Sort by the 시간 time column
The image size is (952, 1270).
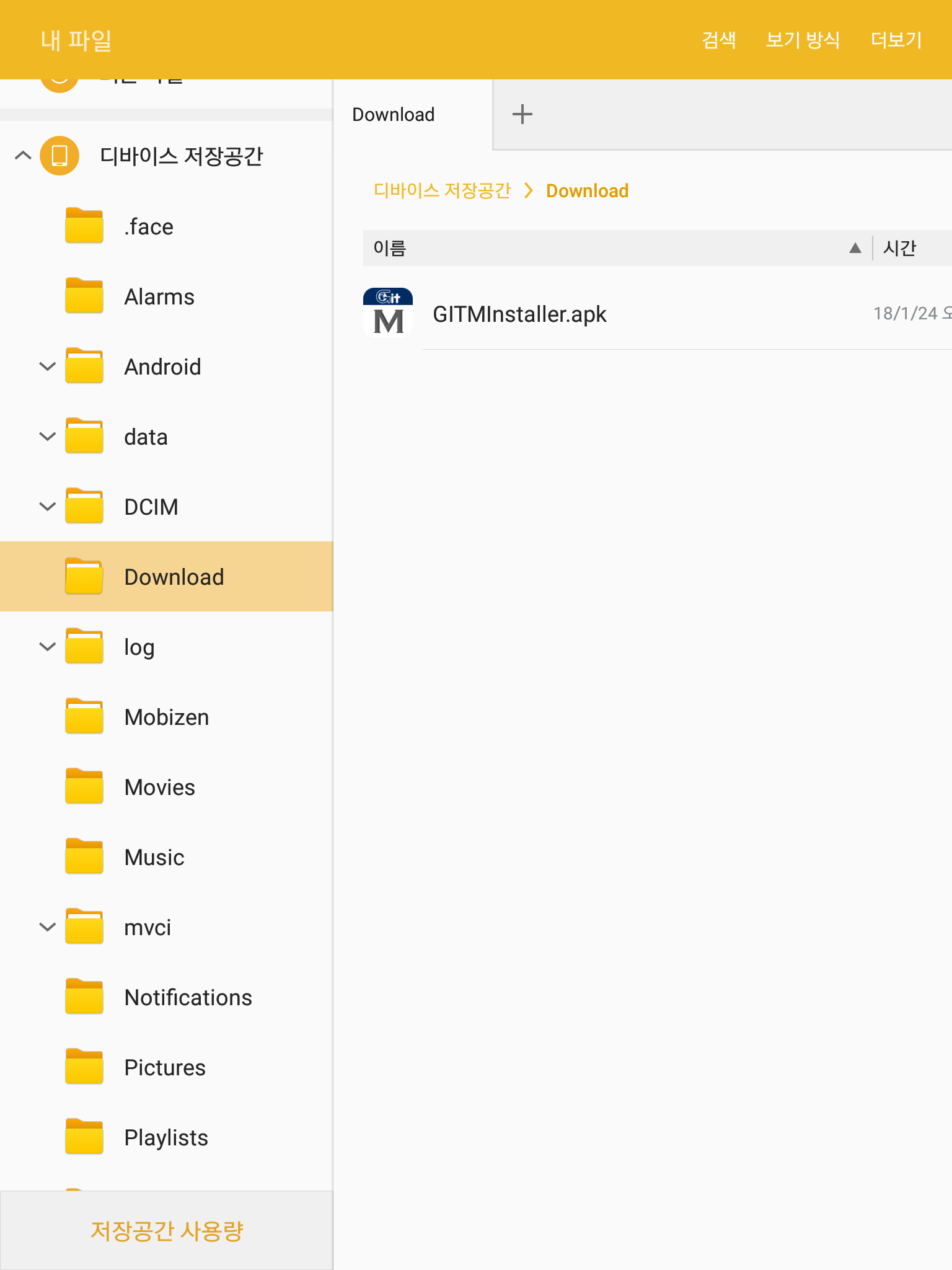click(899, 248)
